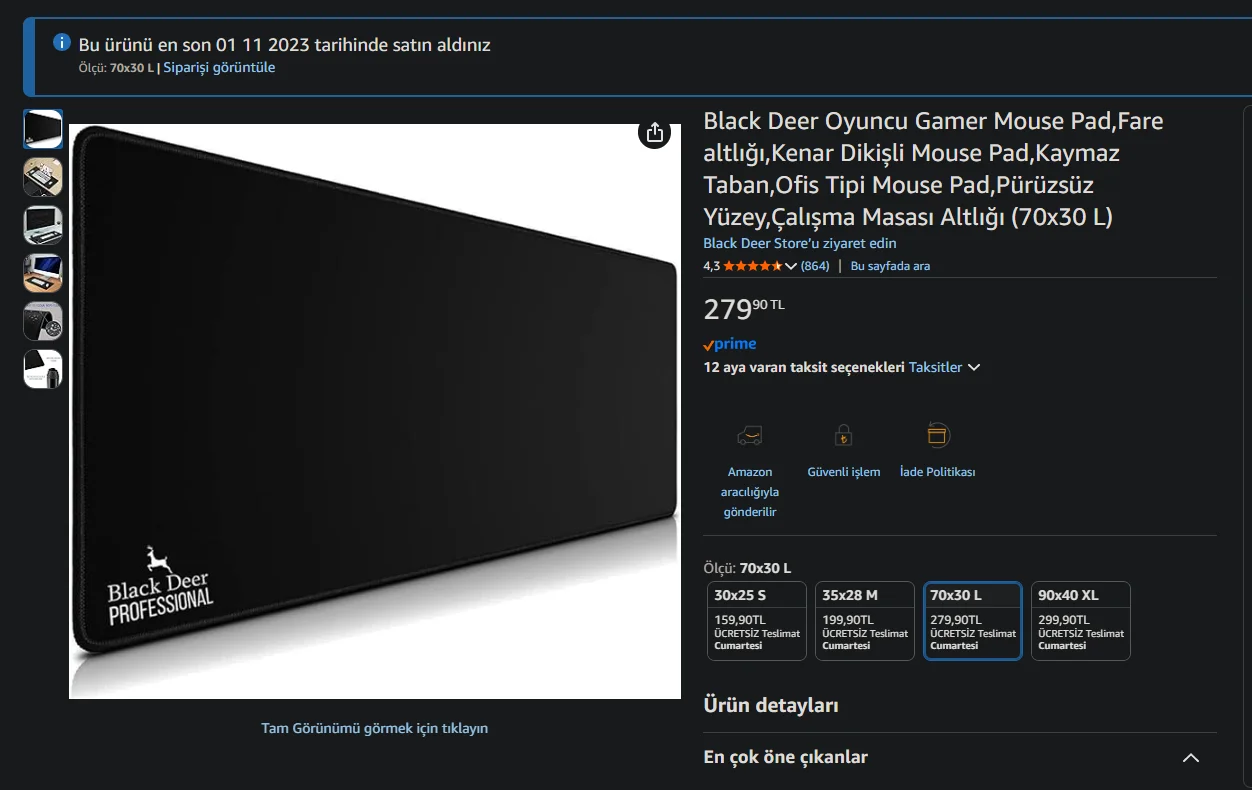The image size is (1252, 790).
Task: Select first thumbnail of black mouse pad
Action: pos(43,129)
